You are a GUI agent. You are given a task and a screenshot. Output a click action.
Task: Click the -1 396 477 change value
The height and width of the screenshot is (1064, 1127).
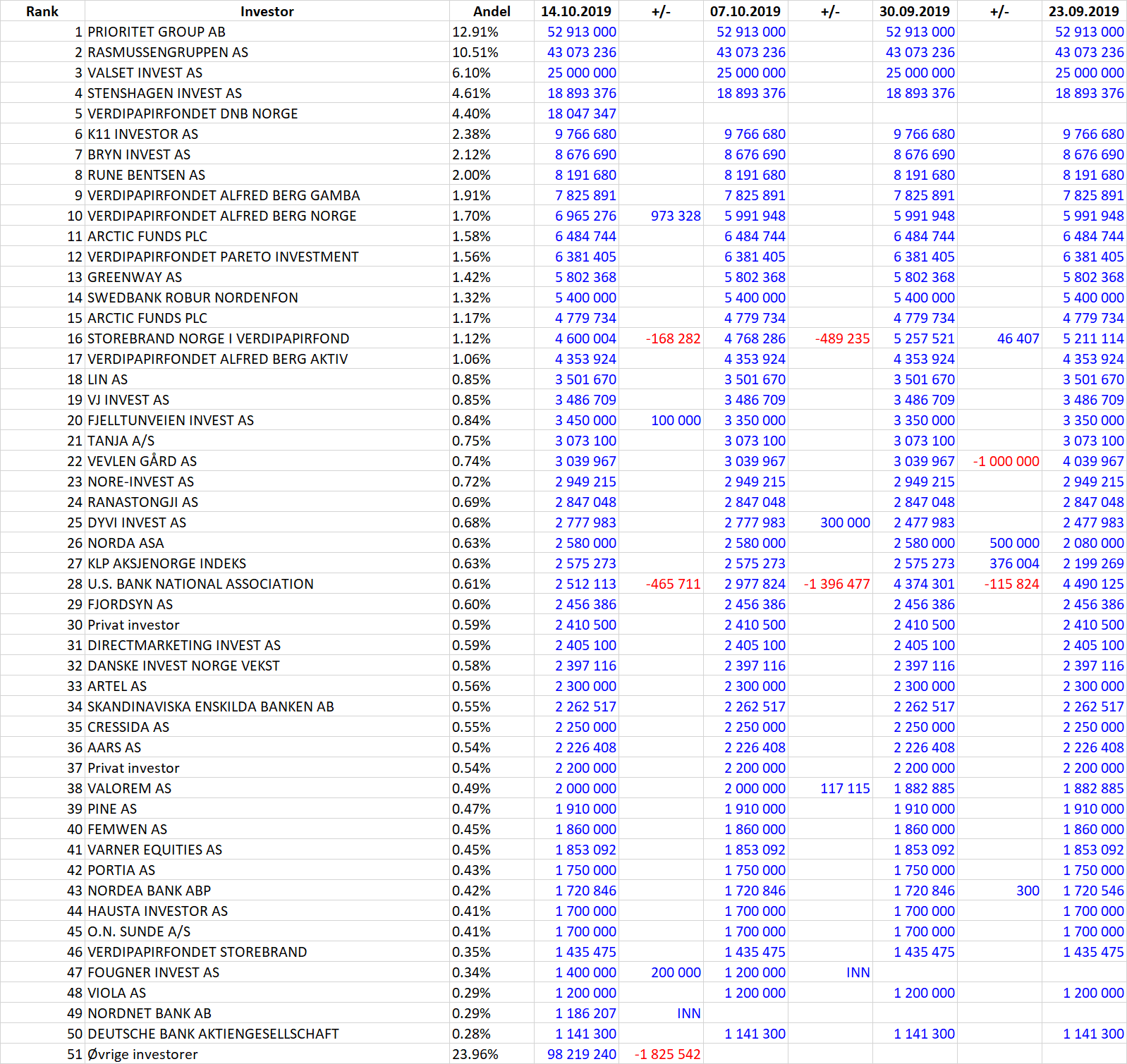pos(837,584)
